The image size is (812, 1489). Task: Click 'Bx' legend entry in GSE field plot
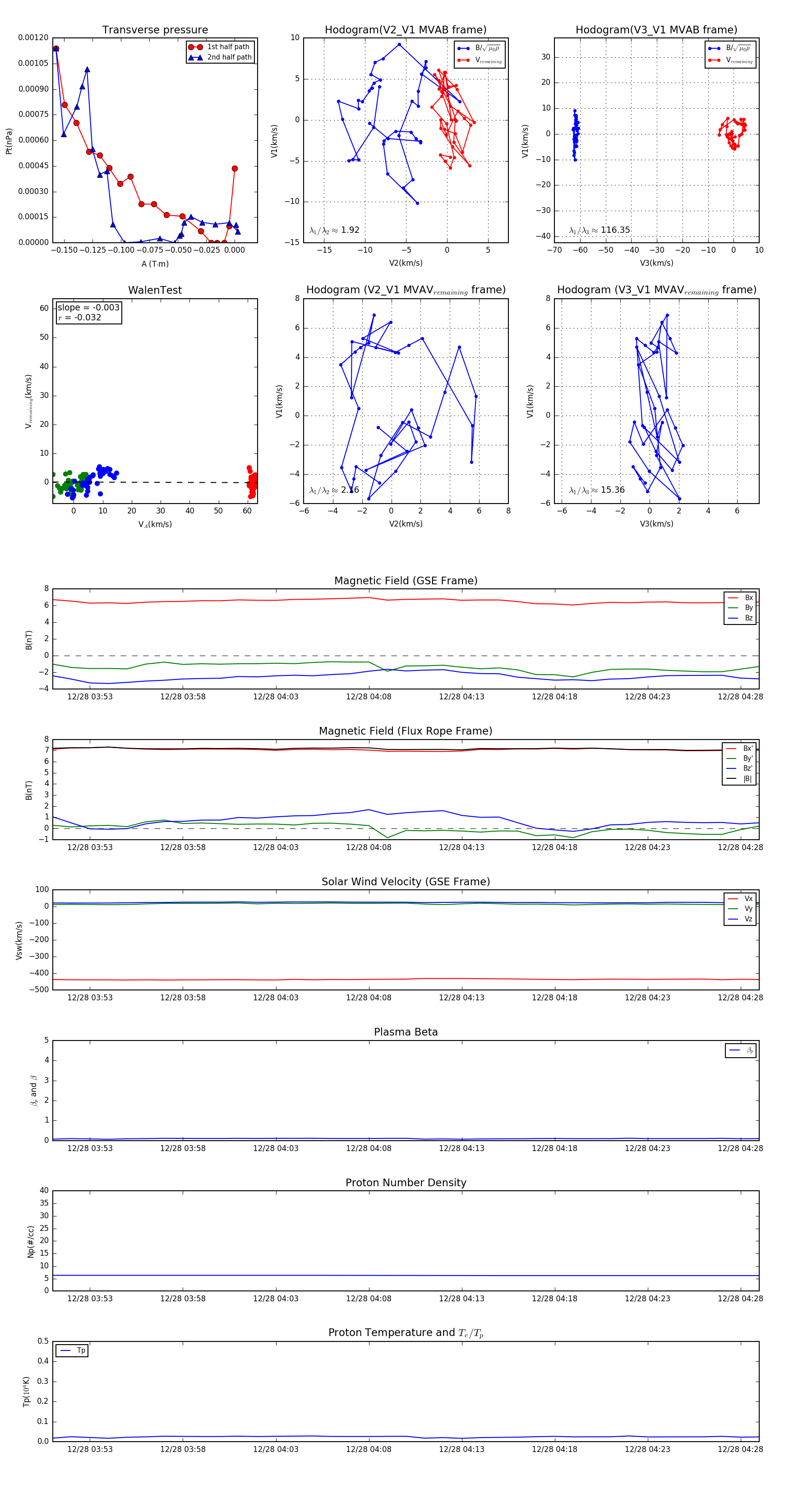[740, 598]
